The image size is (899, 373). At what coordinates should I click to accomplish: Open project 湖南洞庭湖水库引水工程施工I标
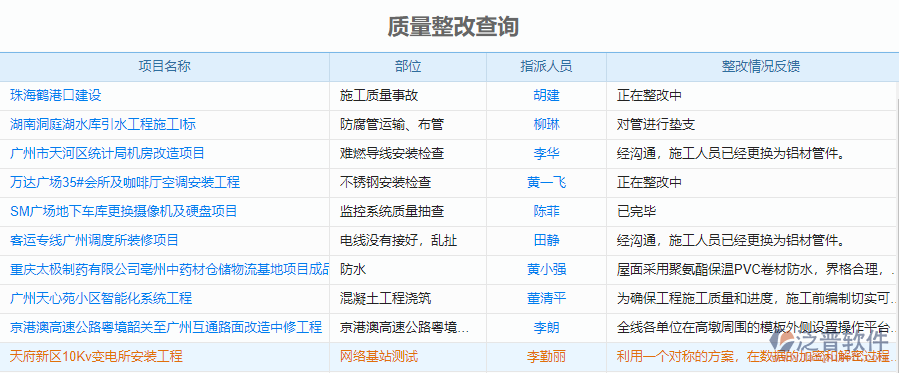(103, 124)
